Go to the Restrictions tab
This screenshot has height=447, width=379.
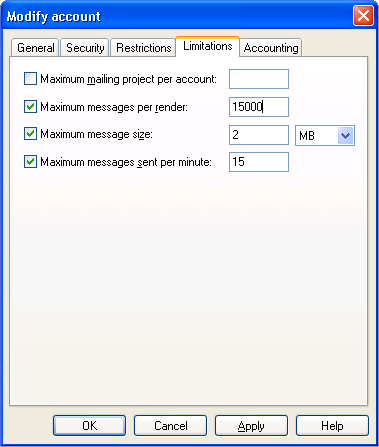143,48
